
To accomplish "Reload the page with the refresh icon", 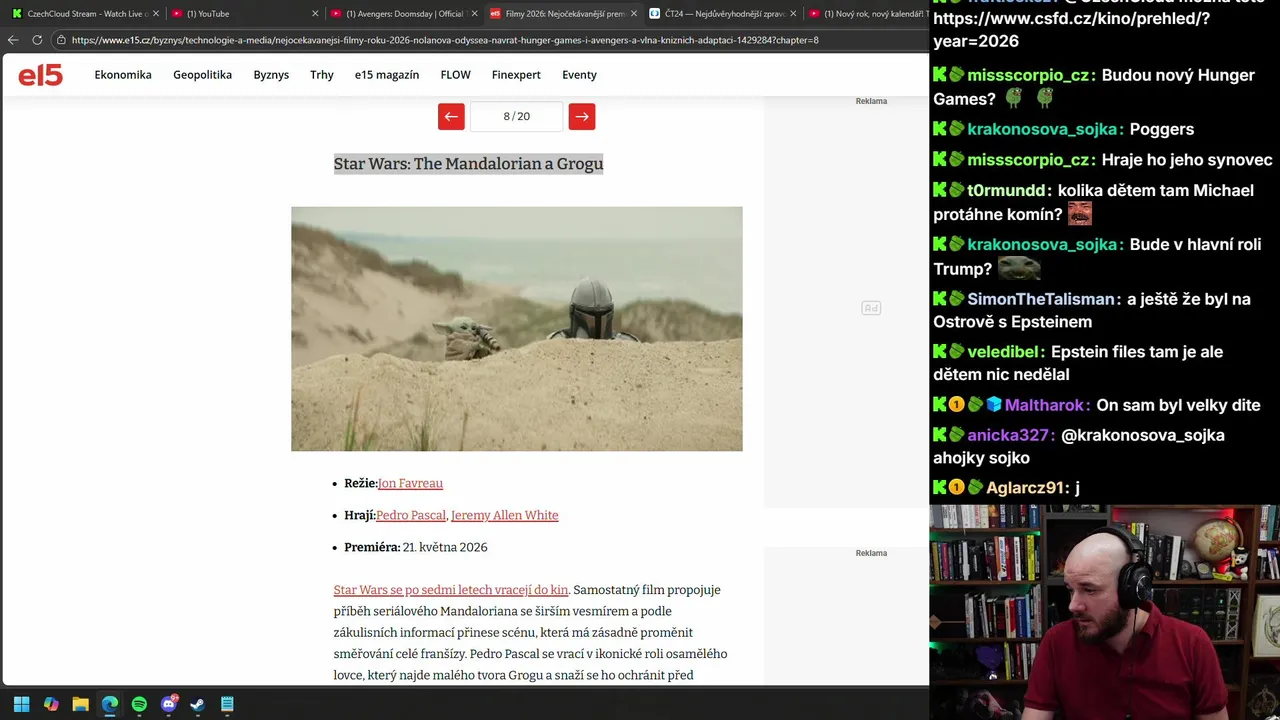I will (37, 40).
